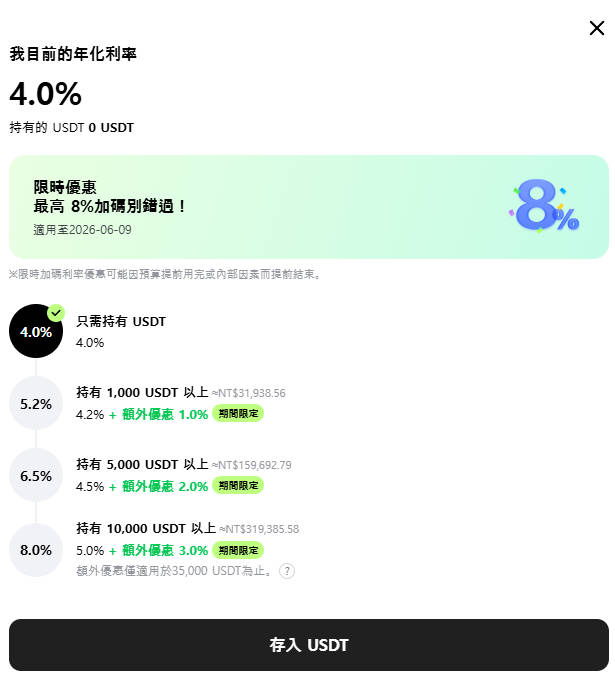615x676 pixels.
Task: Click the 8% promo illustration icon
Action: (x=545, y=207)
